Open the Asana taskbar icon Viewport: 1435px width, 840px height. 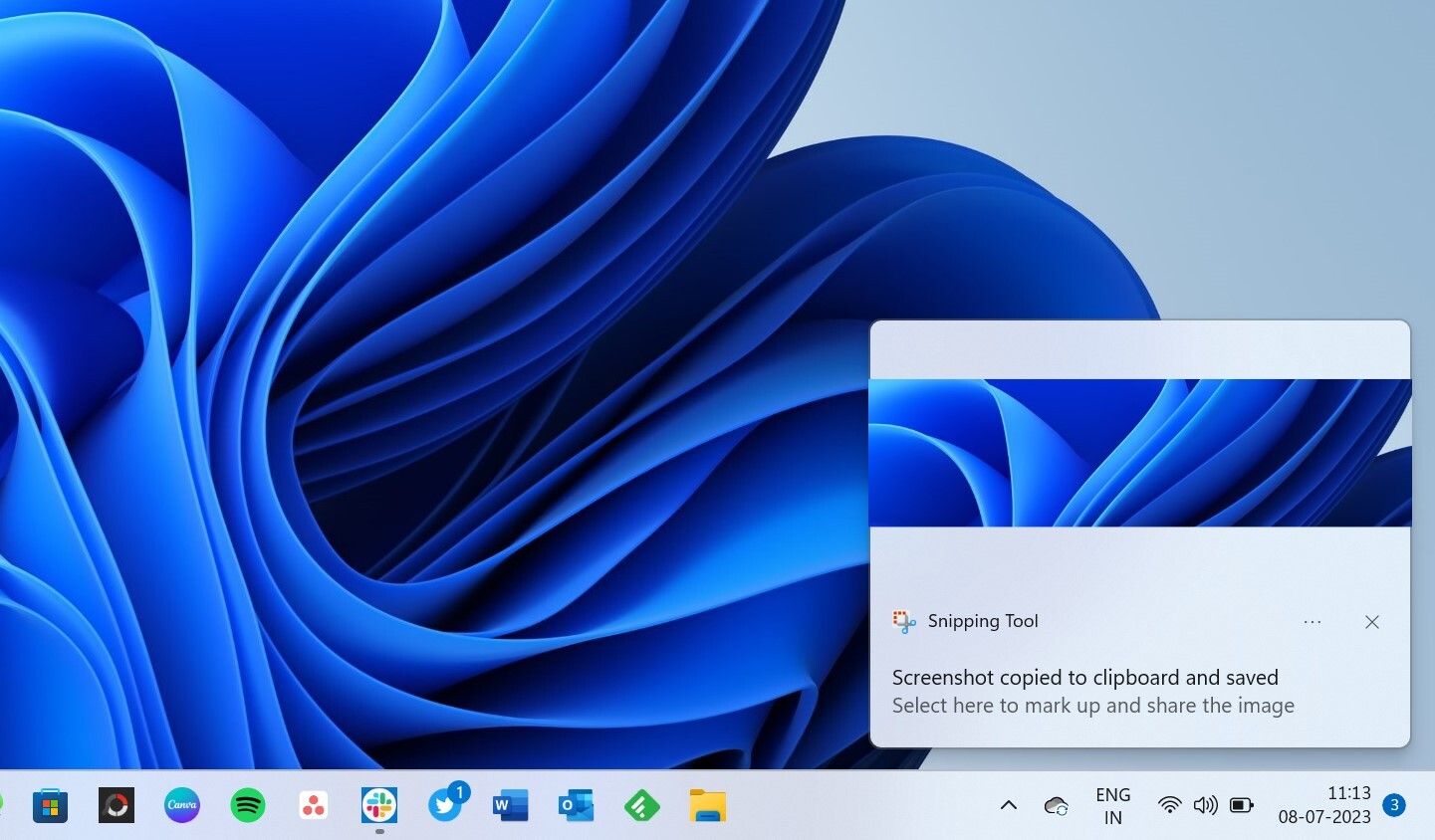(314, 805)
